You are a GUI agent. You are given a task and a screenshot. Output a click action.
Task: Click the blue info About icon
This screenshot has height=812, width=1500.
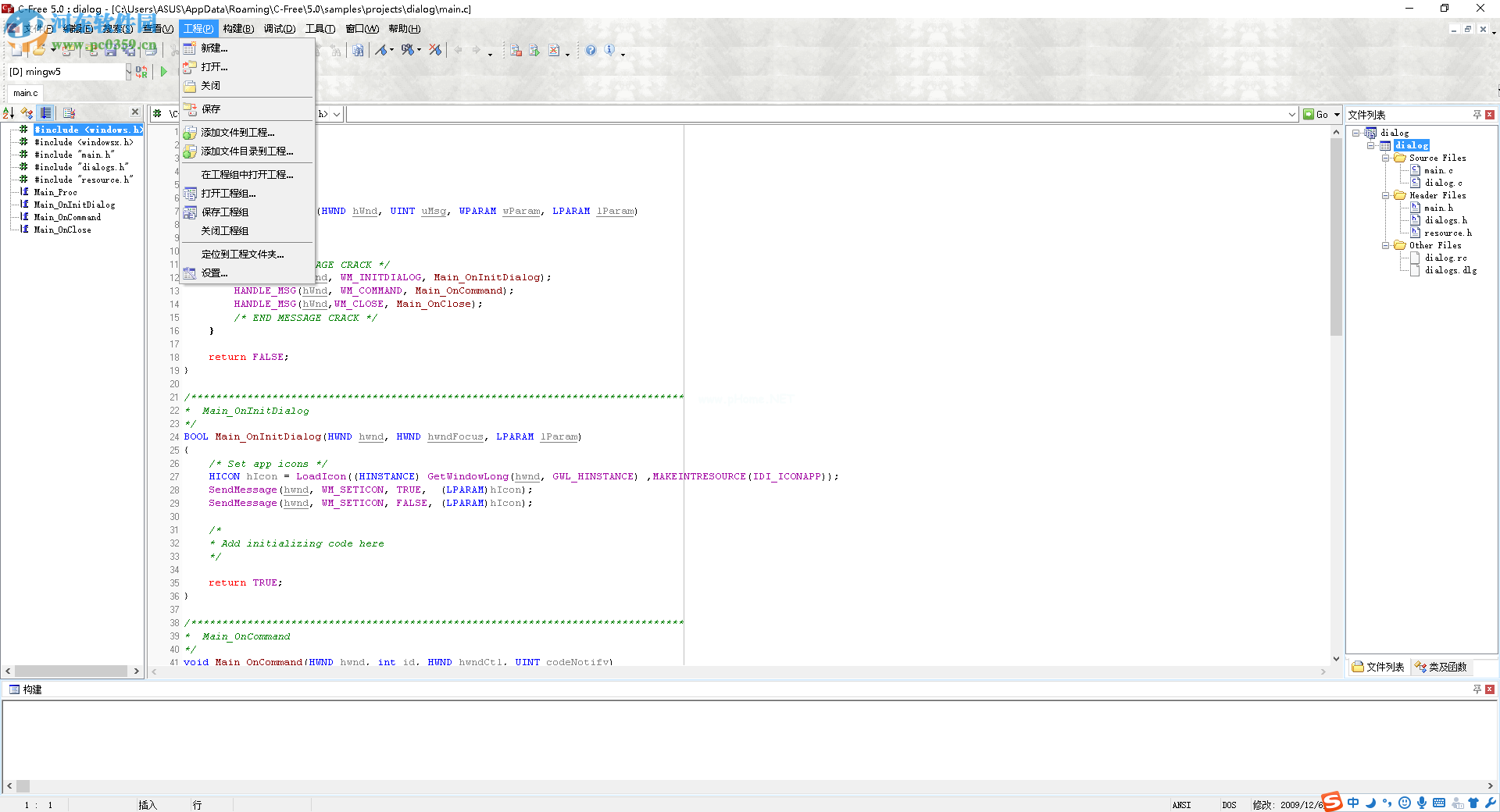click(x=609, y=51)
